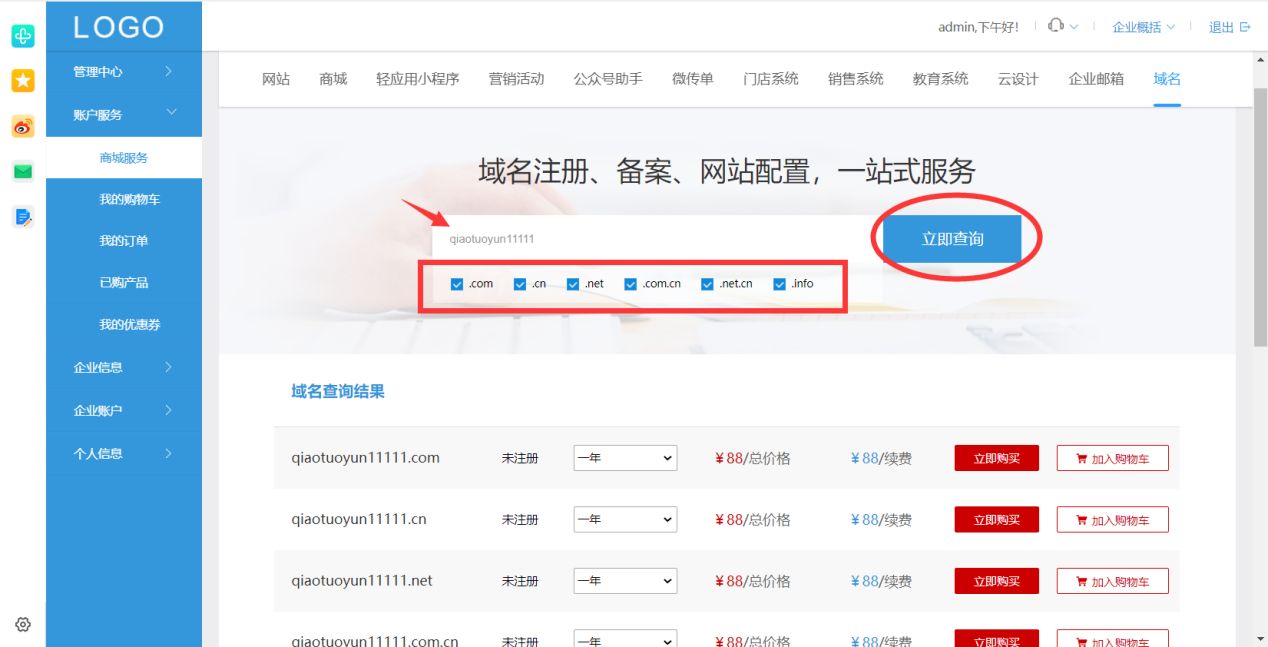The image size is (1268, 647).
Task: Toggle the .info domain checkbox
Action: coord(779,283)
